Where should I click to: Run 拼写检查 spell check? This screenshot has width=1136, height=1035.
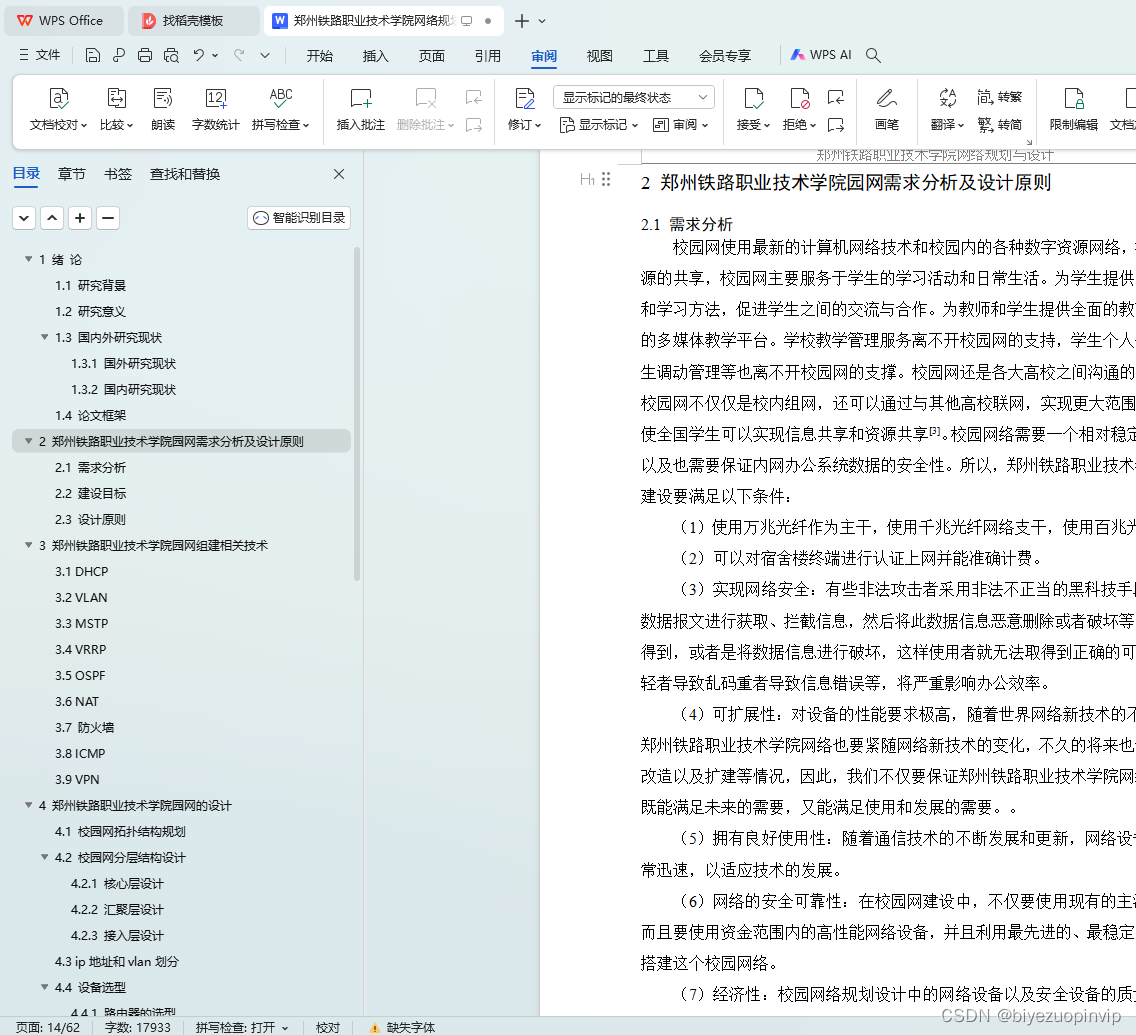pyautogui.click(x=280, y=109)
